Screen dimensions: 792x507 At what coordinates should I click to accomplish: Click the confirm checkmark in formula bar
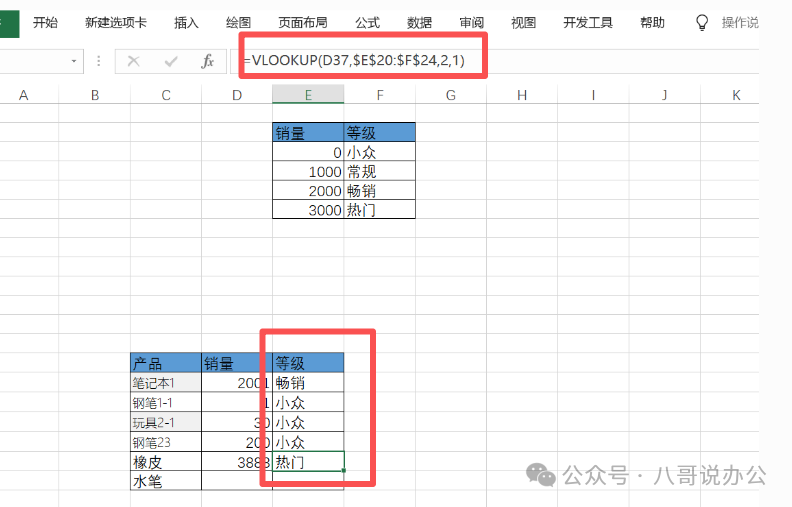[x=171, y=62]
